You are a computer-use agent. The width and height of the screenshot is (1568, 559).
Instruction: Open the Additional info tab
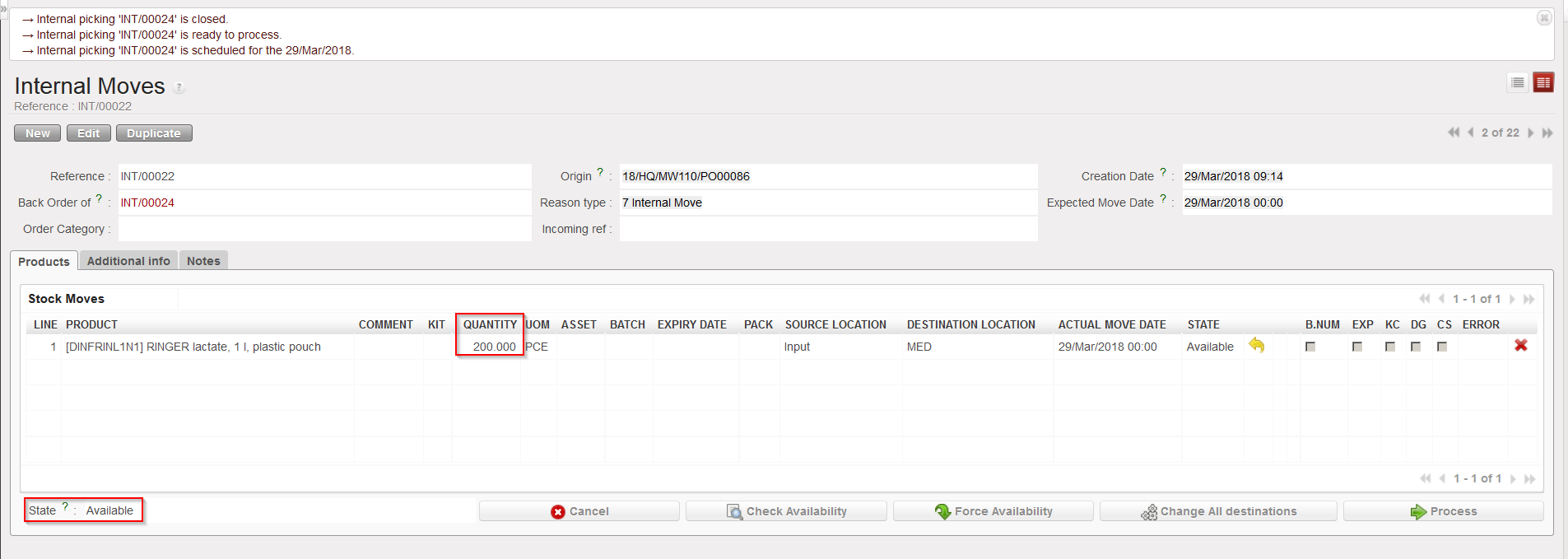point(128,261)
